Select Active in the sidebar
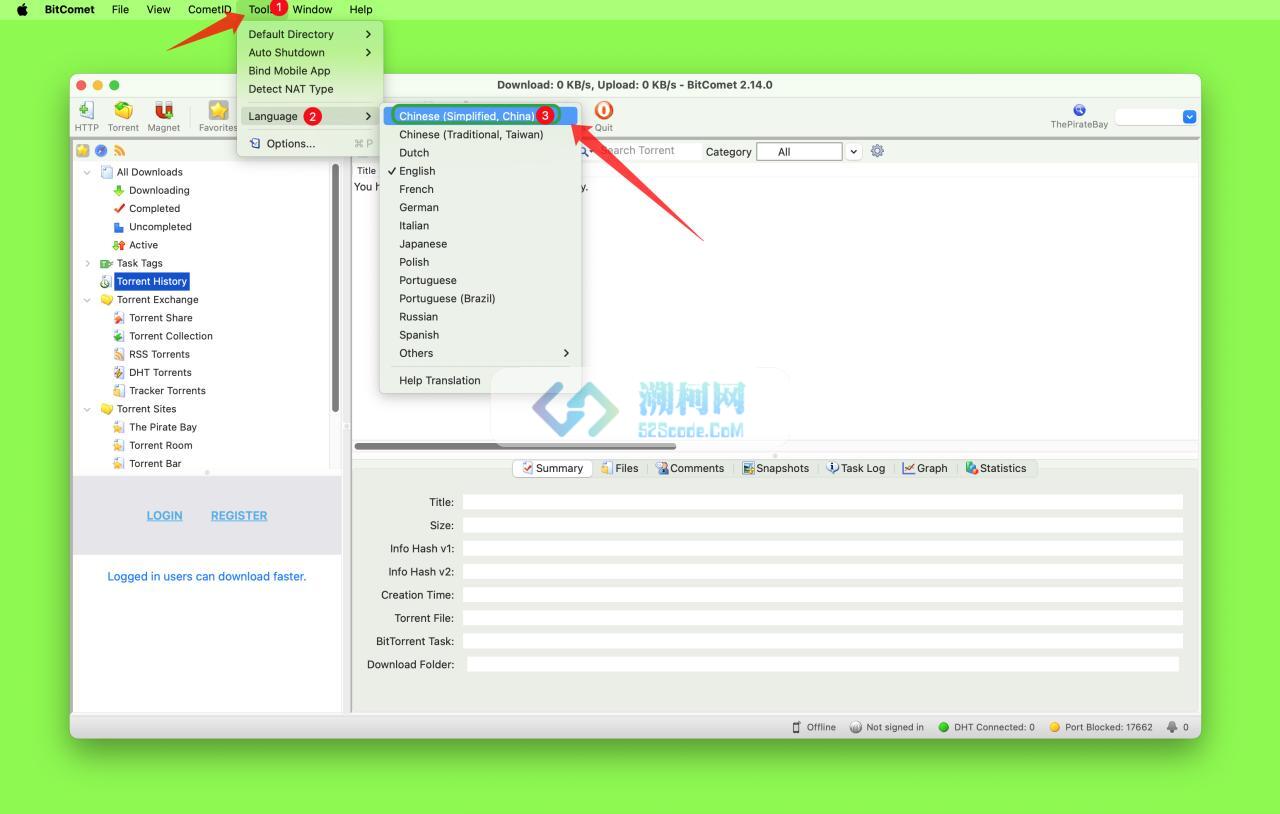 143,245
